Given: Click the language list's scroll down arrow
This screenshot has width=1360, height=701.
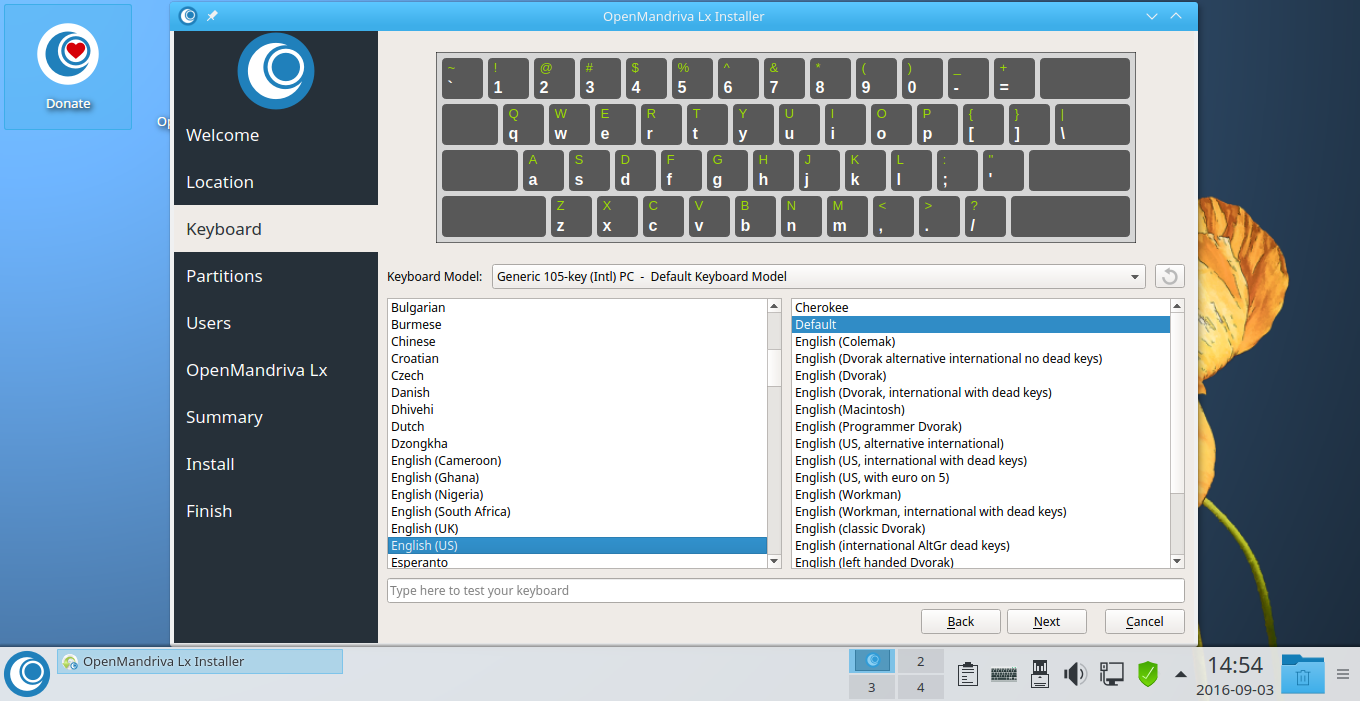Looking at the screenshot, I should 774,561.
